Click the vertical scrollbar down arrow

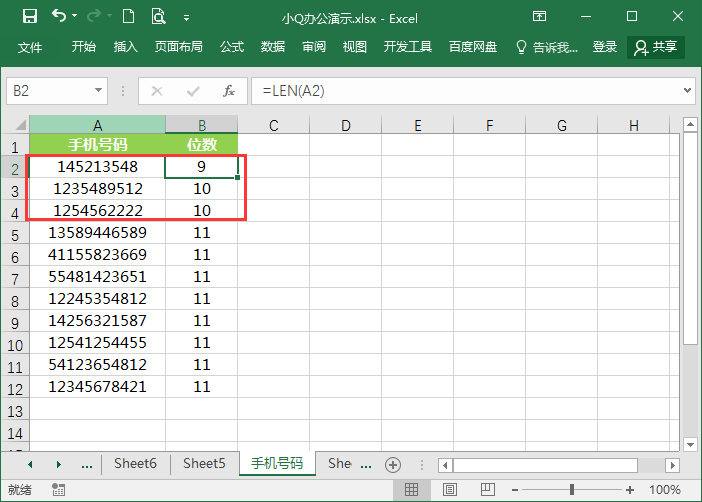point(690,444)
